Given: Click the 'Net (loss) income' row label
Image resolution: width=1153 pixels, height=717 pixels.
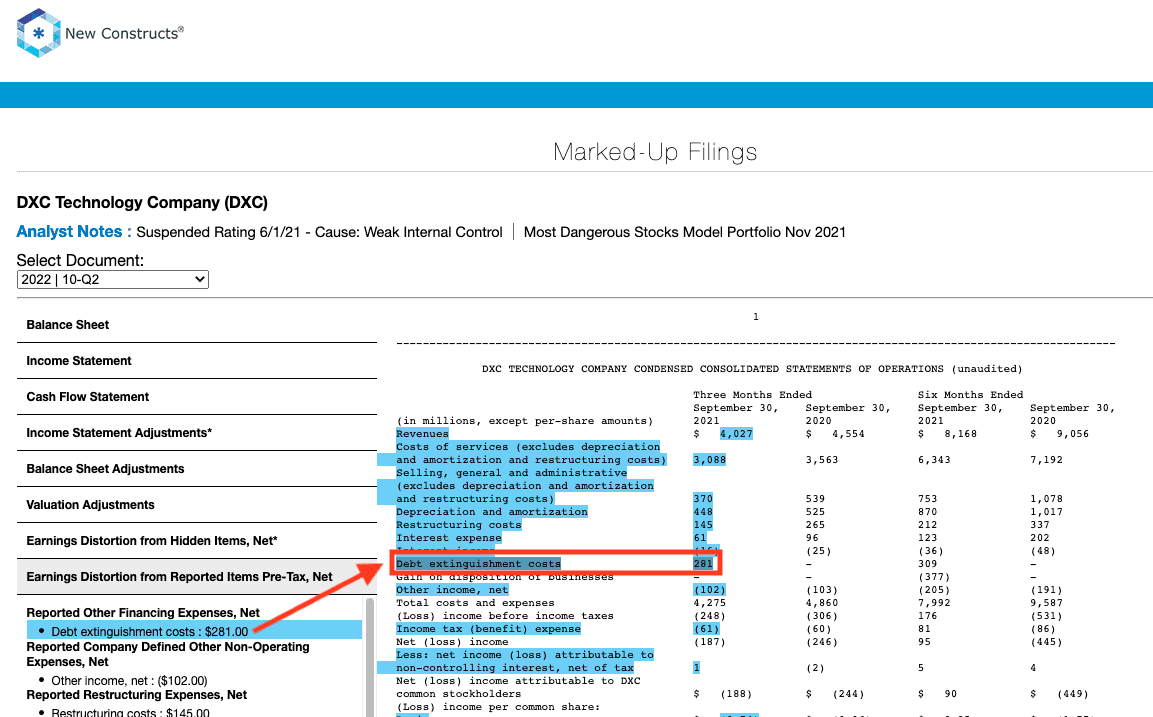Looking at the screenshot, I should 452,642.
